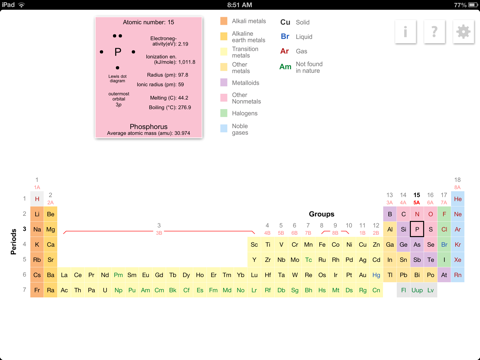Choose the Copernicium (Cn) element

click(376, 290)
